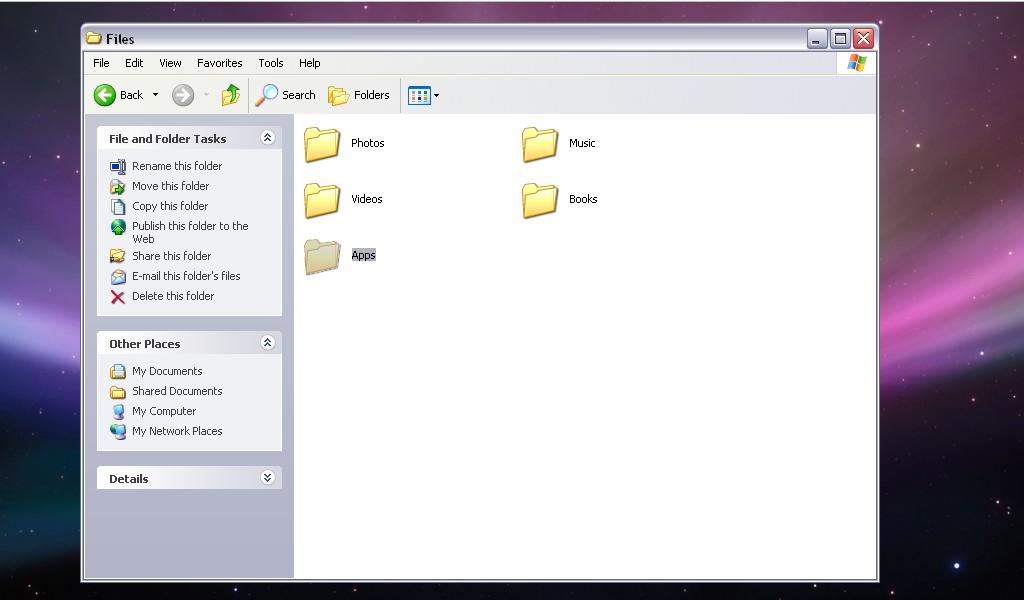
Task: Select the Books folder icon
Action: pos(540,200)
